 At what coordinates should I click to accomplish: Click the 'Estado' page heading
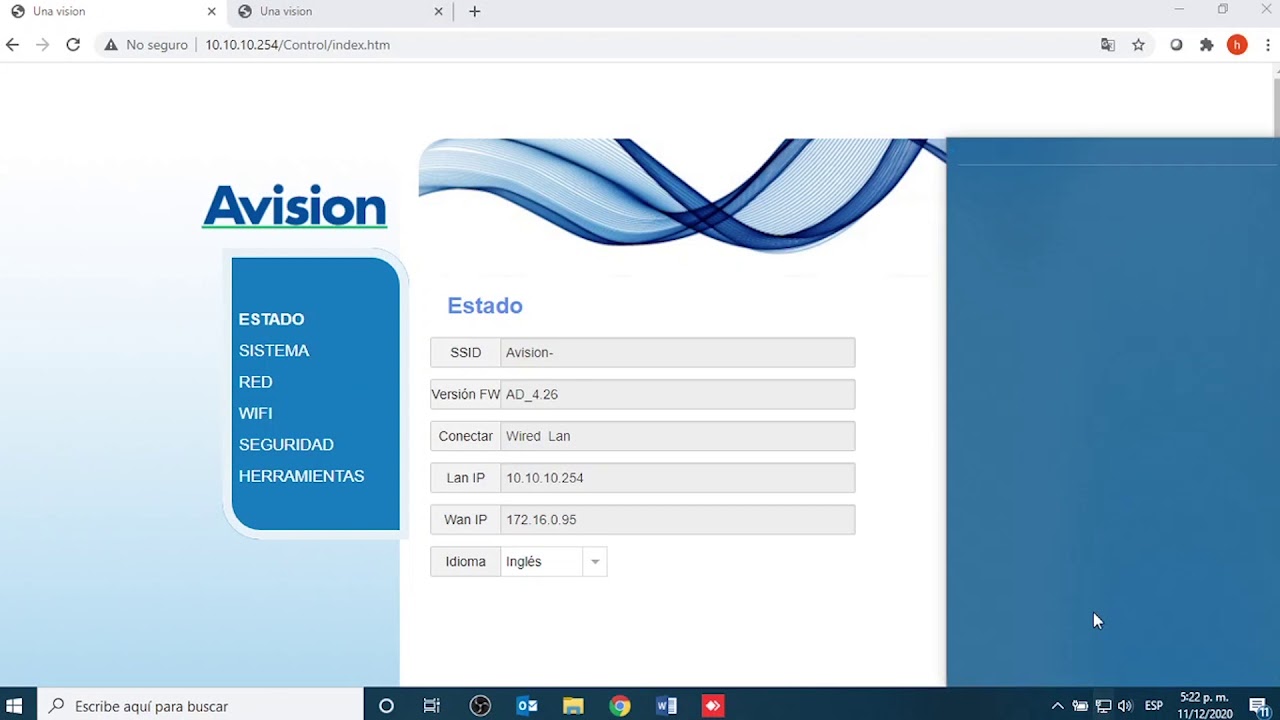485,306
